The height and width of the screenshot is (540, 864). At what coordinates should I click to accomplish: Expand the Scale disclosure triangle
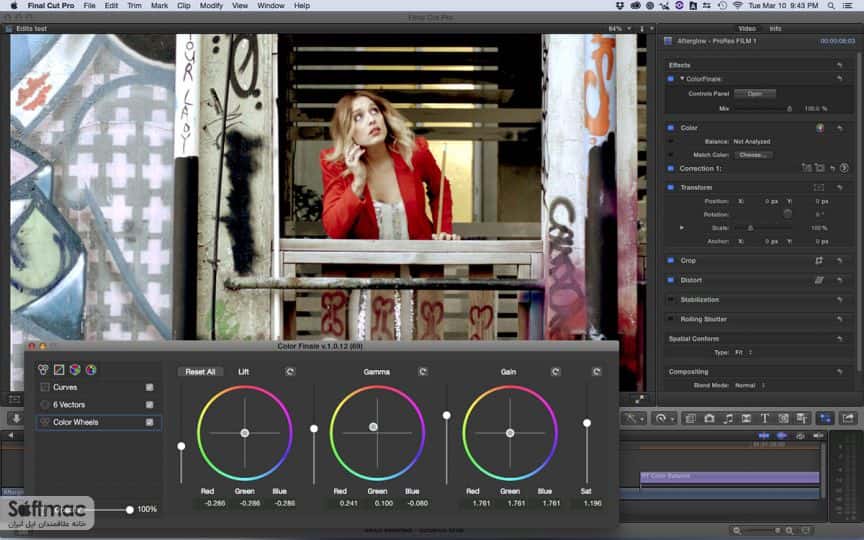tap(682, 228)
